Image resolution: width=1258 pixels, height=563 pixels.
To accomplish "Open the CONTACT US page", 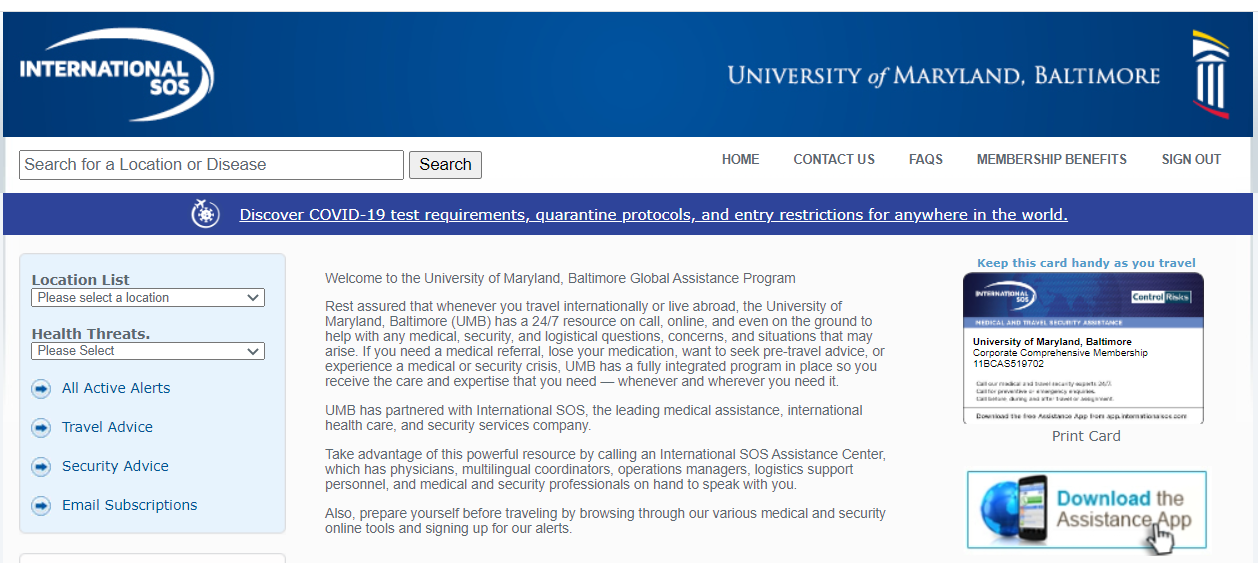I will click(x=834, y=159).
